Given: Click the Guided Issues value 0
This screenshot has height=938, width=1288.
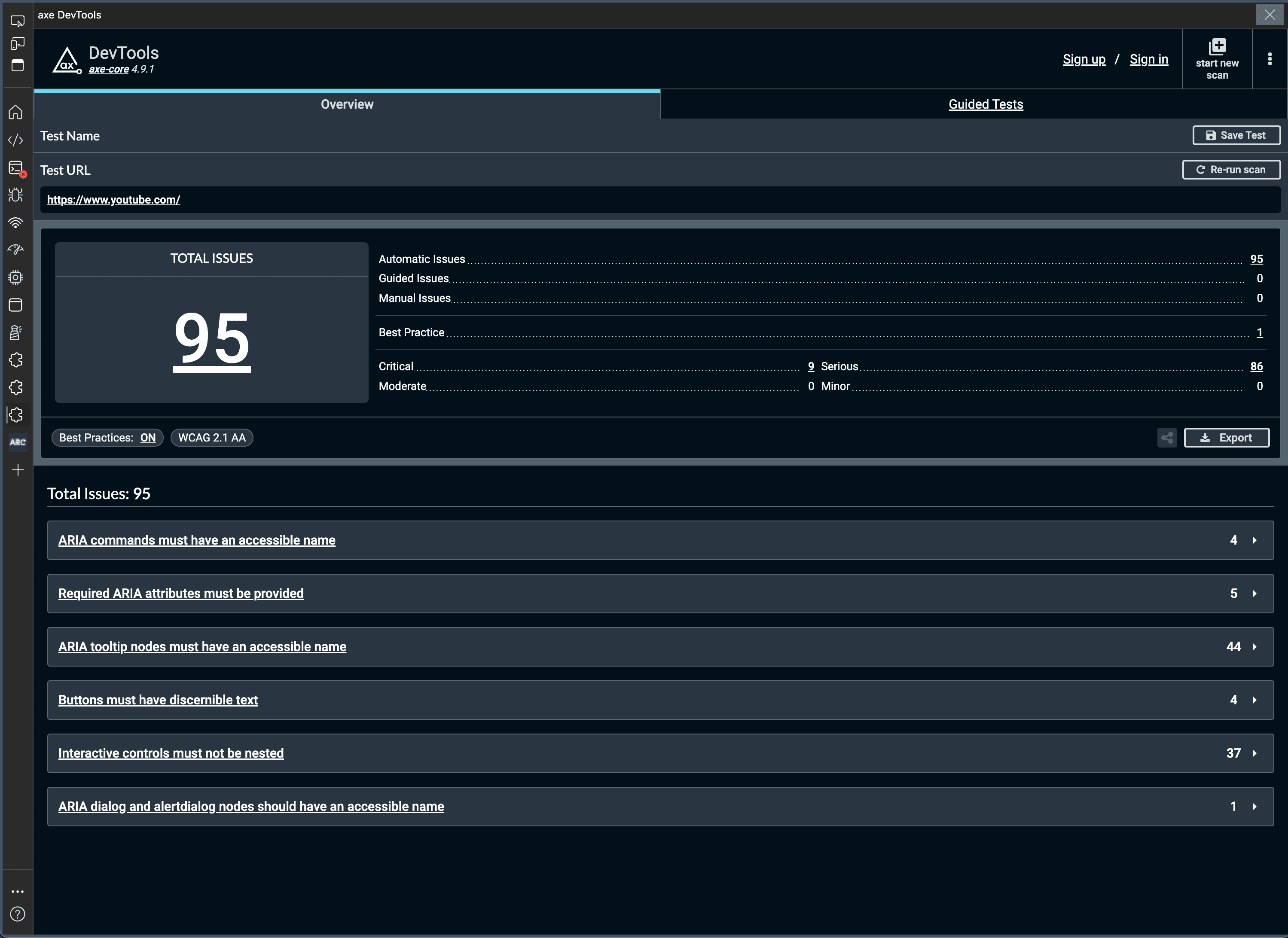Looking at the screenshot, I should pyautogui.click(x=1260, y=278).
